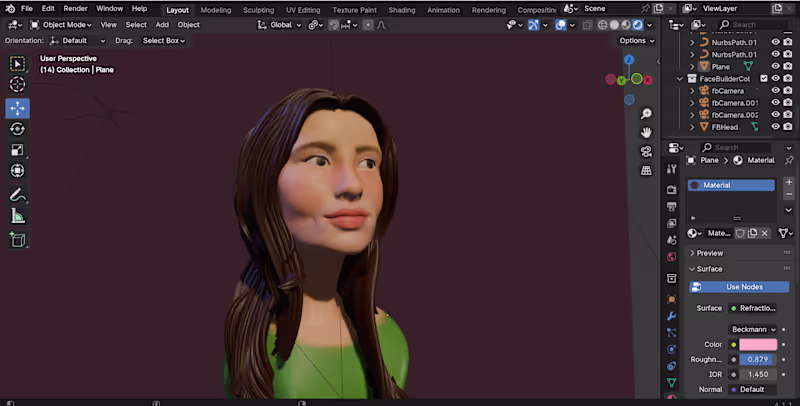
Task: Open the Options dropdown
Action: (637, 41)
